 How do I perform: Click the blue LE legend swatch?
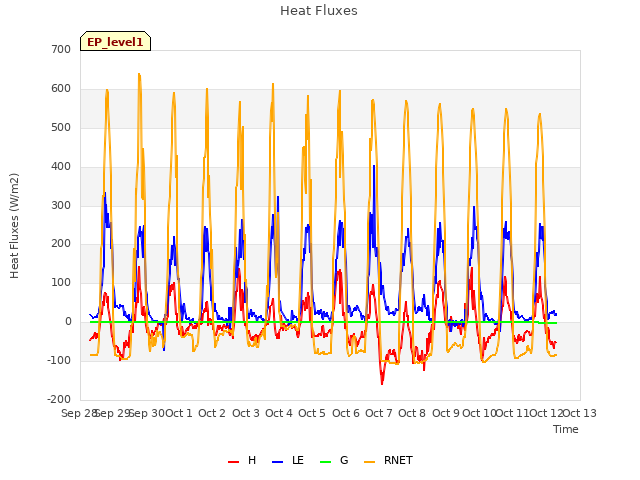[x=278, y=462]
